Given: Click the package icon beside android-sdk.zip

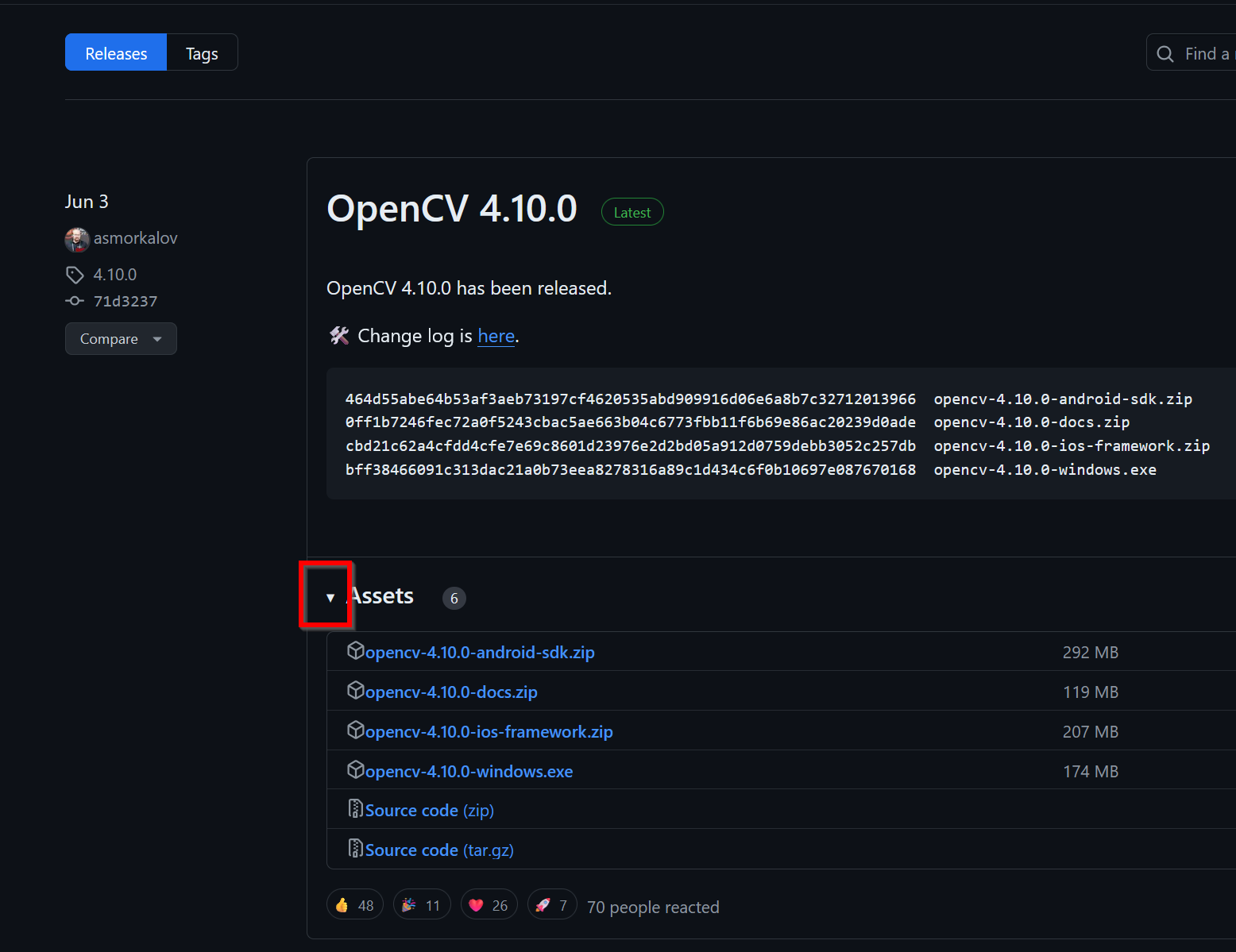Looking at the screenshot, I should (x=356, y=650).
